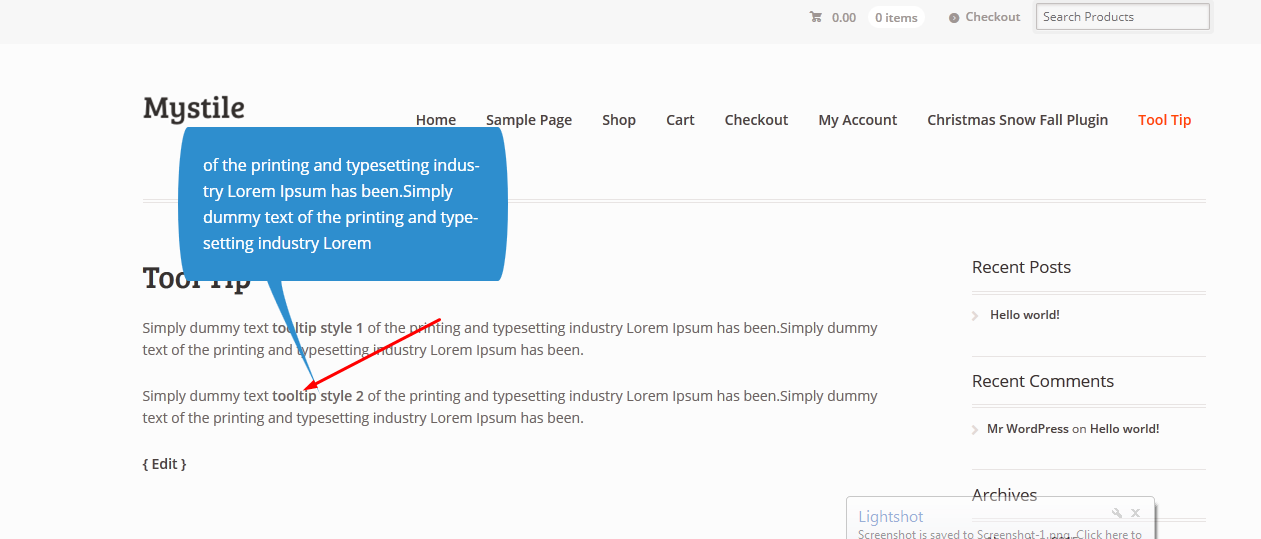Click the Recent Comments heading
The height and width of the screenshot is (539, 1261).
(x=1043, y=381)
